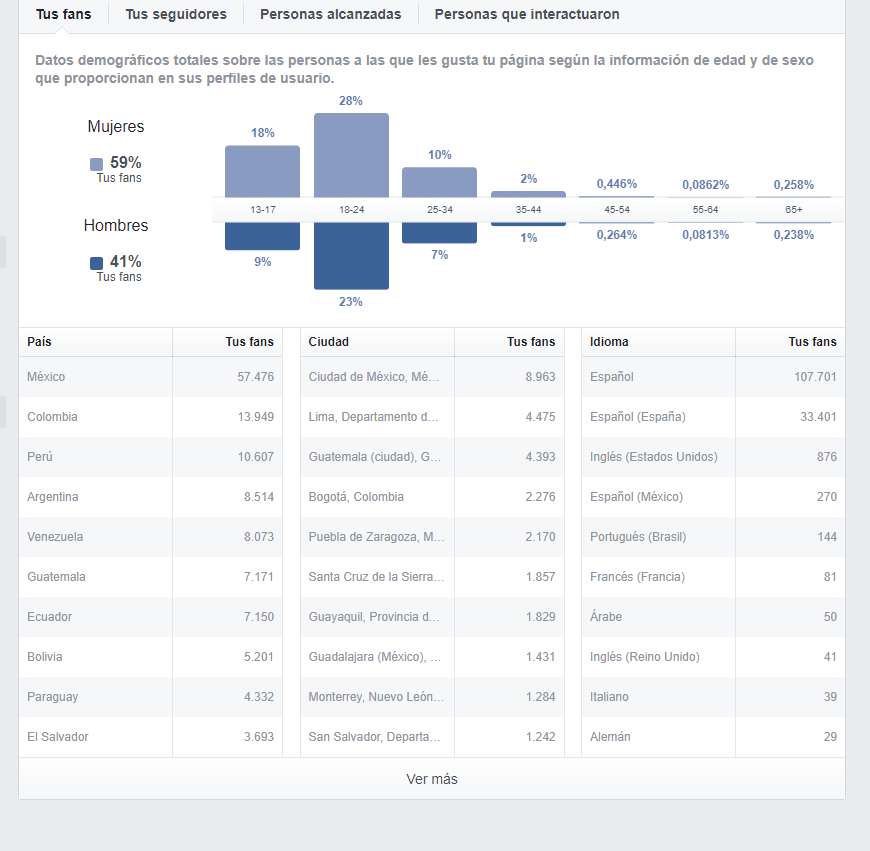Click the Hombres legend color swatch

tap(97, 263)
